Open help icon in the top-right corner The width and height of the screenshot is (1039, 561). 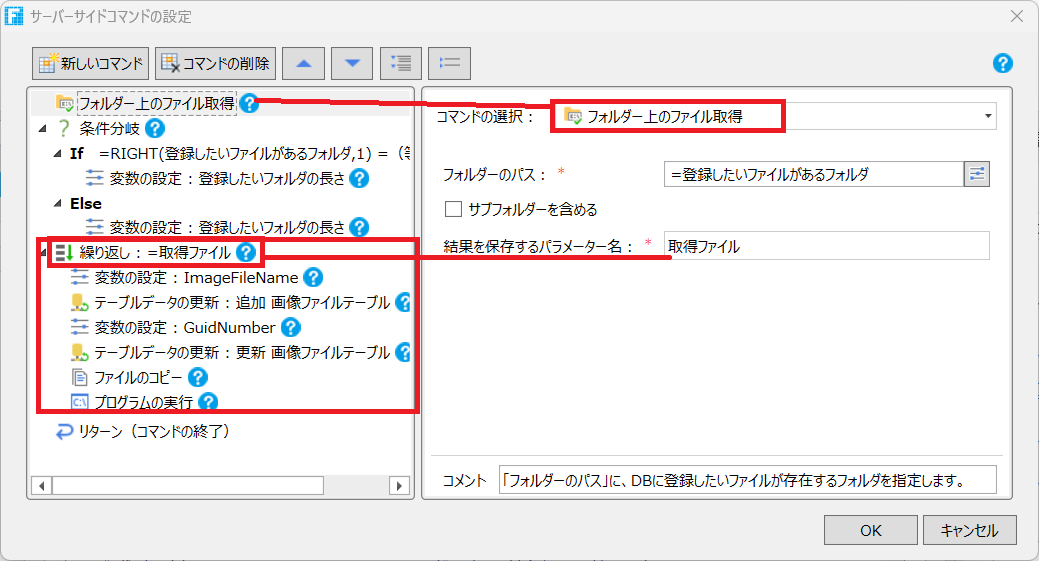coord(1003,64)
